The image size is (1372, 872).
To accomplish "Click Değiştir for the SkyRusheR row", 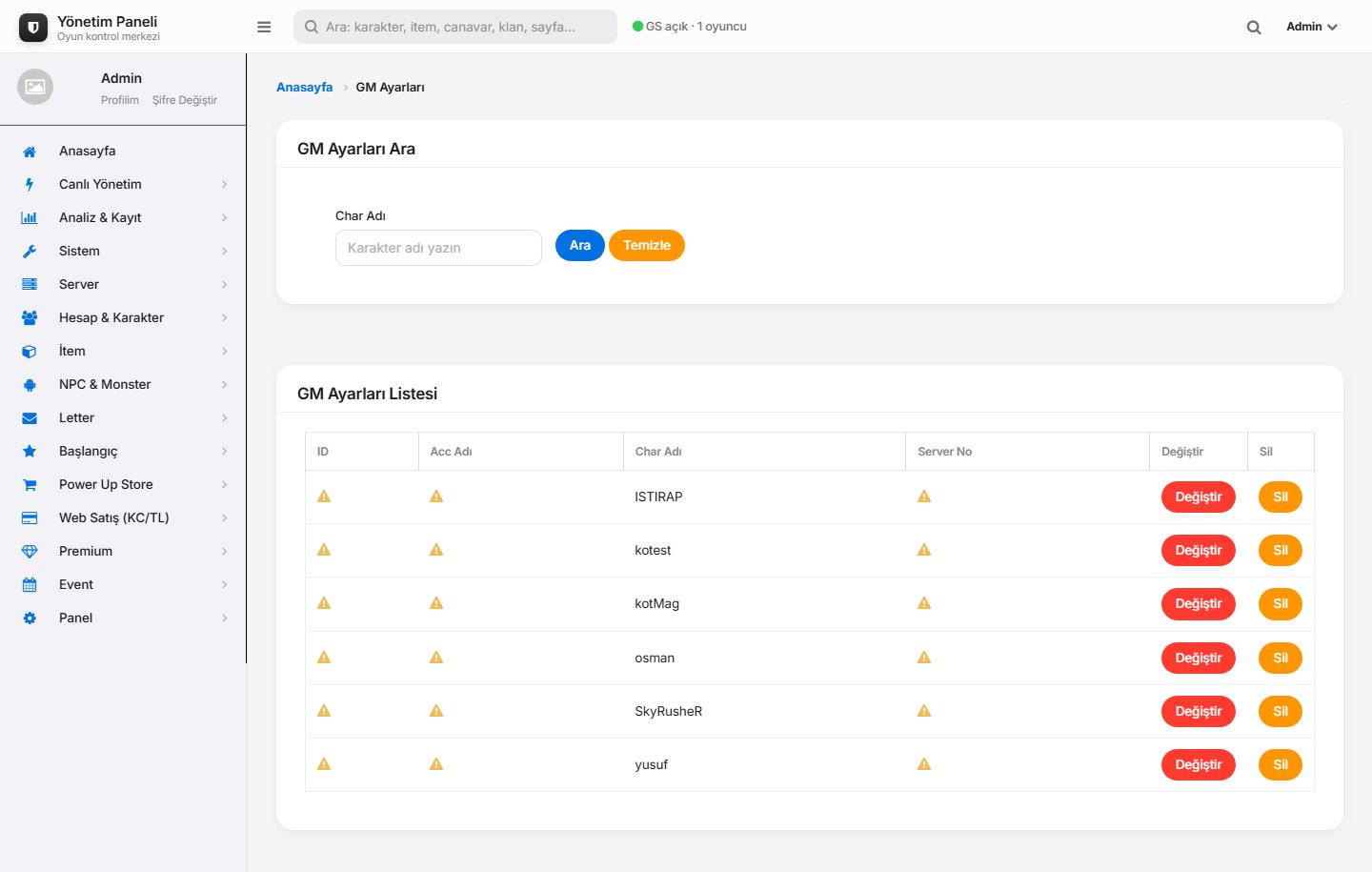I will pyautogui.click(x=1199, y=711).
